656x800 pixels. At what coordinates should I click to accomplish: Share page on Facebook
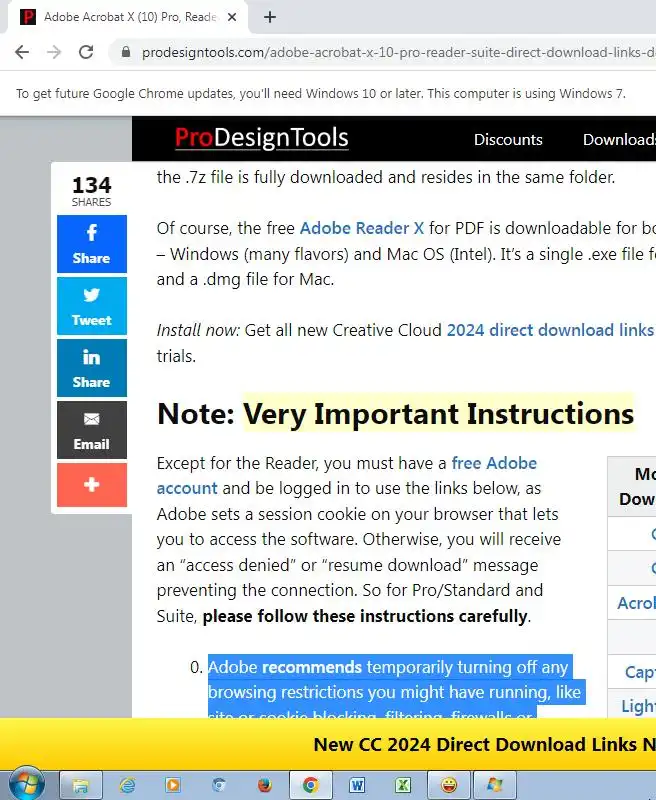tap(92, 244)
